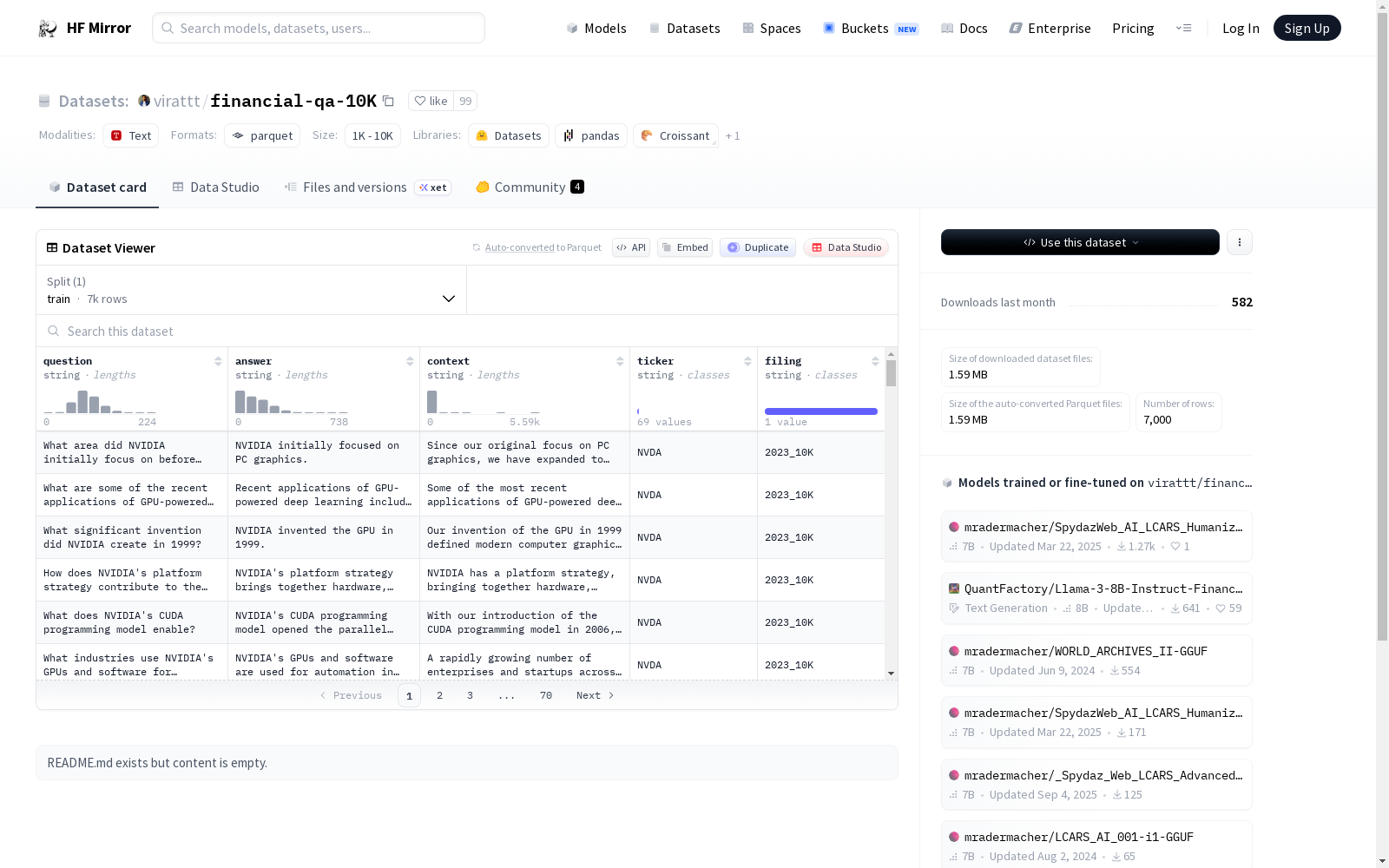Viewport: 1389px width, 868px height.
Task: Open Data Studio from the viewer toolbar
Action: point(846,247)
